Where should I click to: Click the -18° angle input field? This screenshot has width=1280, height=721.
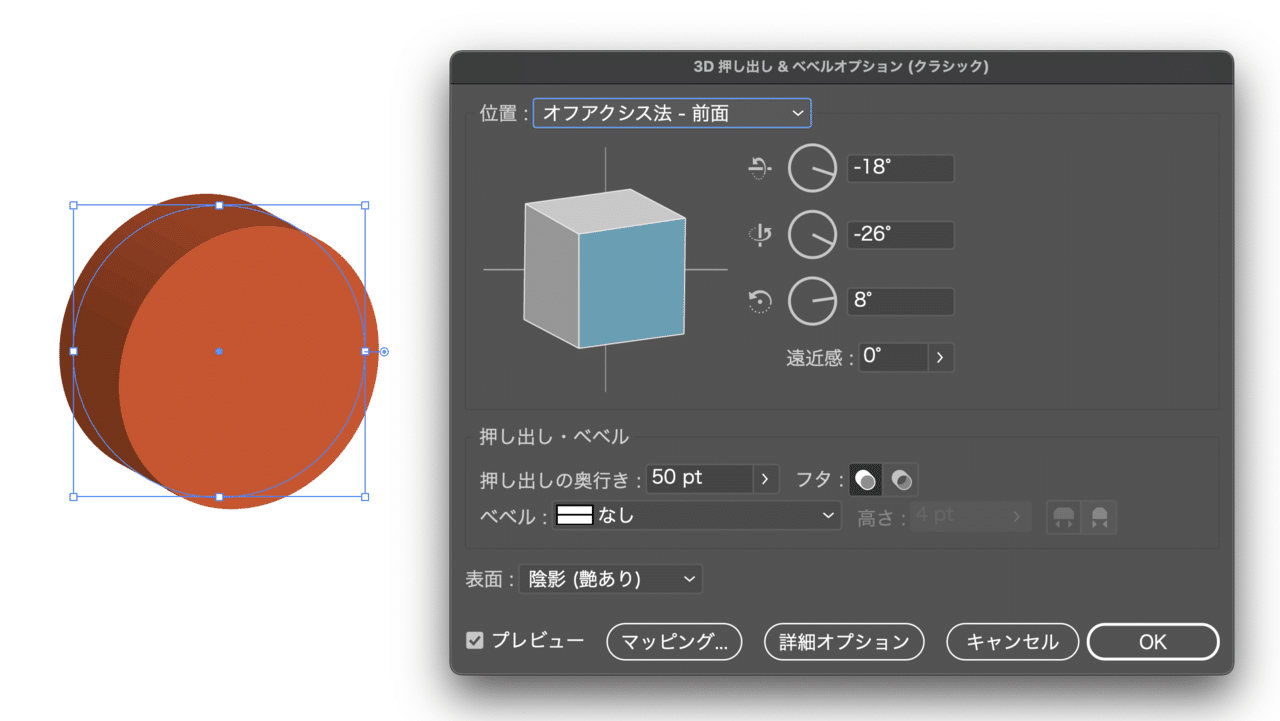click(x=900, y=168)
